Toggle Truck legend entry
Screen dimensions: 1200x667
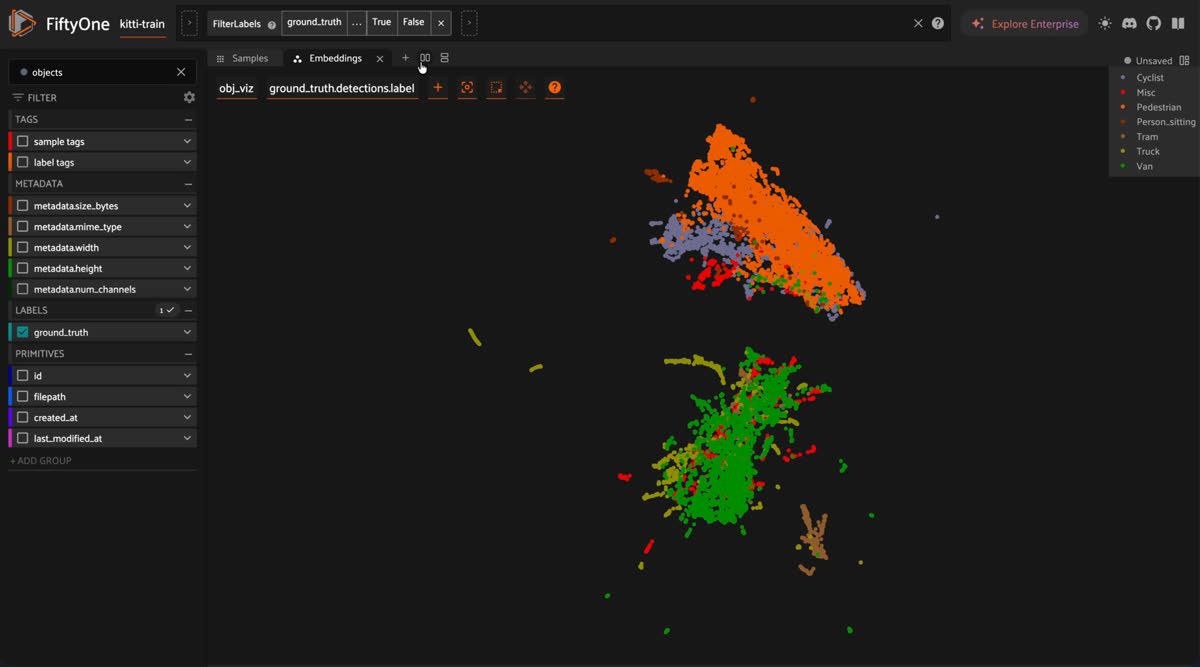pyautogui.click(x=1148, y=151)
